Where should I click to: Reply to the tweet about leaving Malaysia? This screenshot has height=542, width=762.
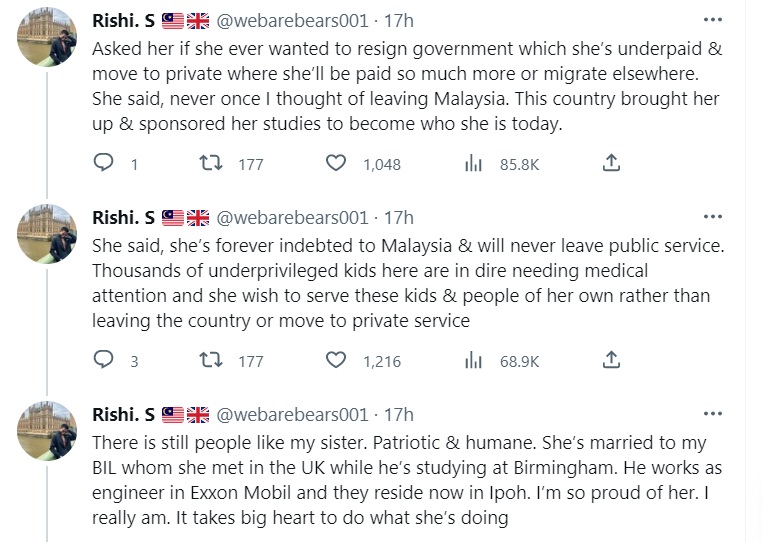(x=103, y=164)
